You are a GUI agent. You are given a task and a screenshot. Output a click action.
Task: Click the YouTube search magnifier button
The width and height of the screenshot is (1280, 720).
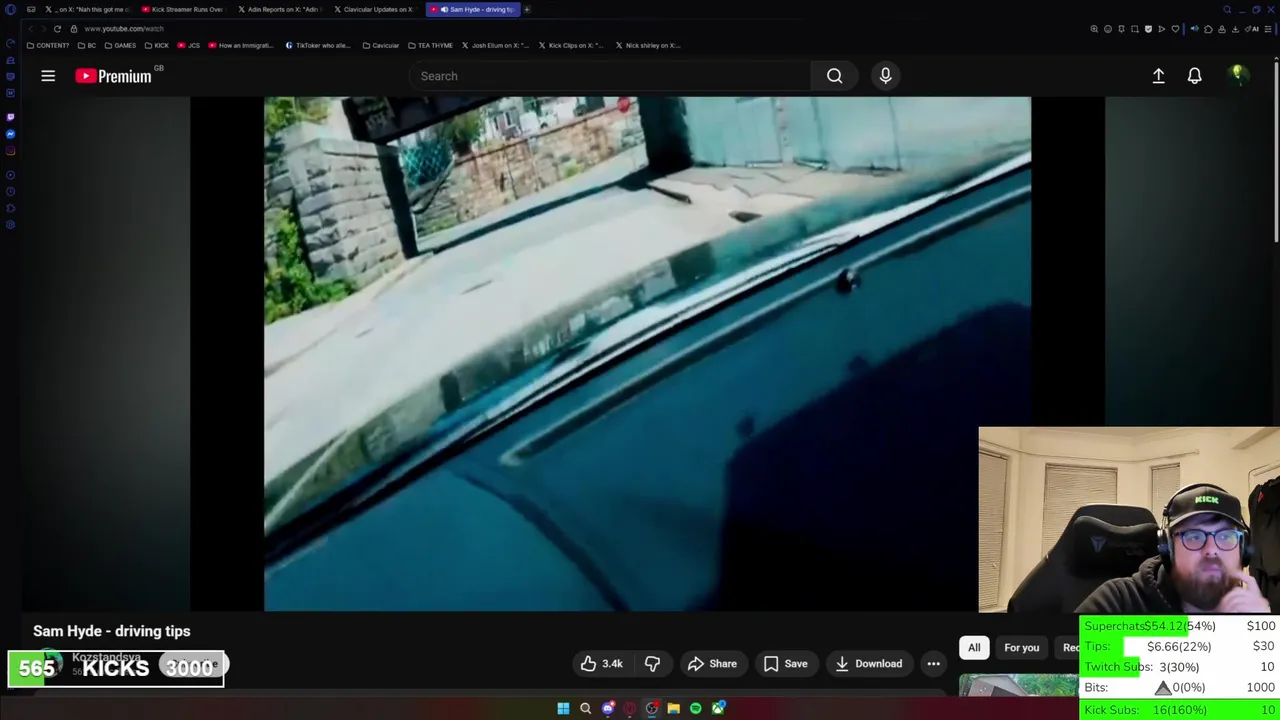tap(834, 76)
